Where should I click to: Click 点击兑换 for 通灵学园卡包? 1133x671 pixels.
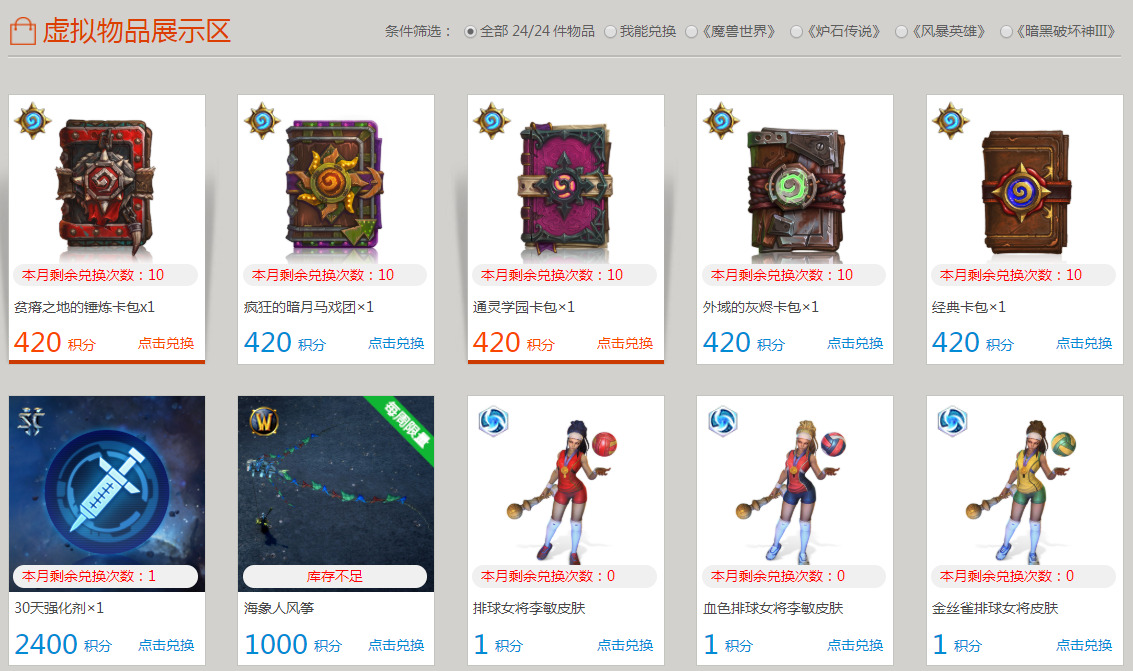625,343
